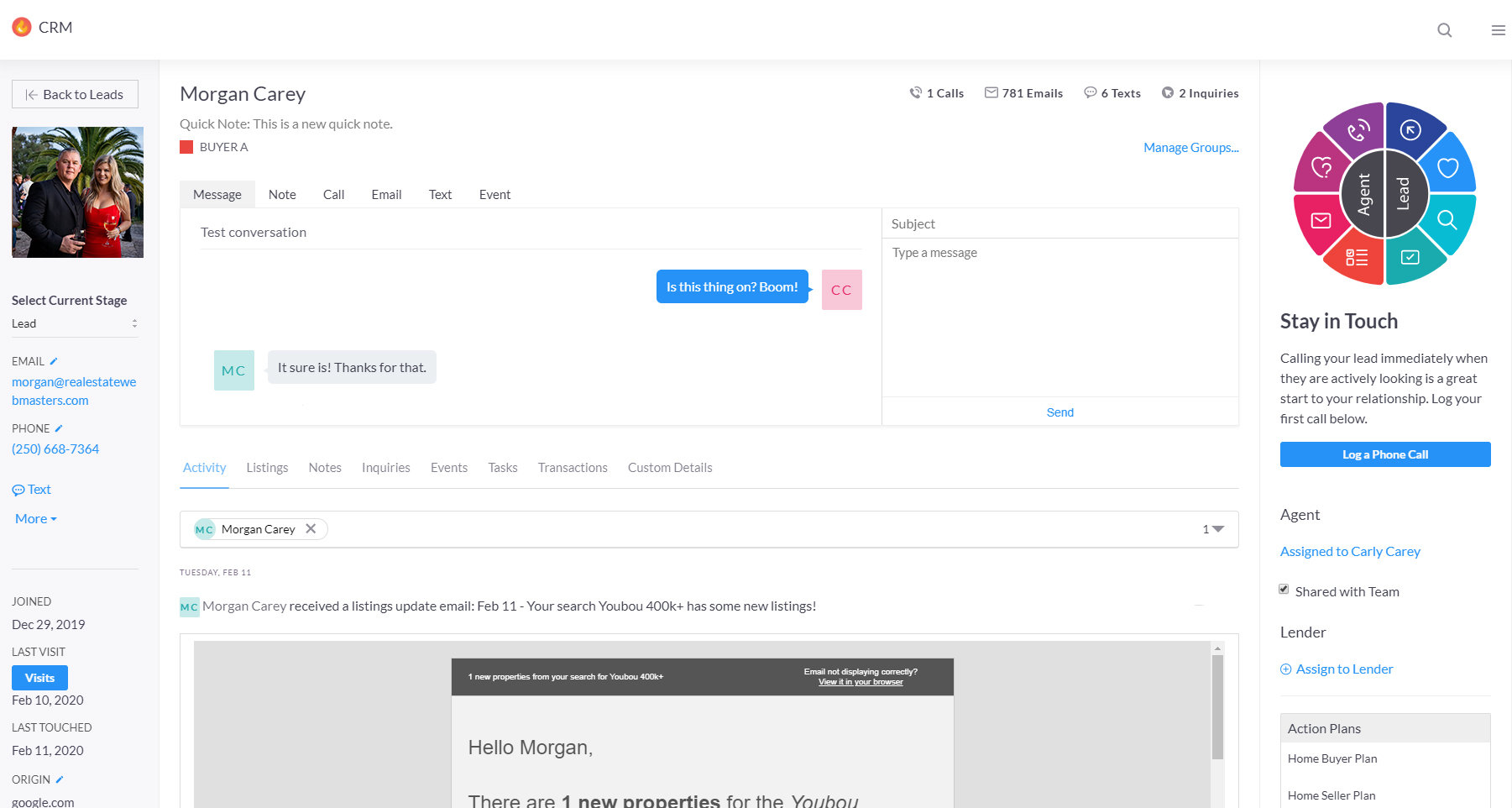This screenshot has width=1512, height=808.
Task: Switch to the Message tab
Action: (x=217, y=194)
